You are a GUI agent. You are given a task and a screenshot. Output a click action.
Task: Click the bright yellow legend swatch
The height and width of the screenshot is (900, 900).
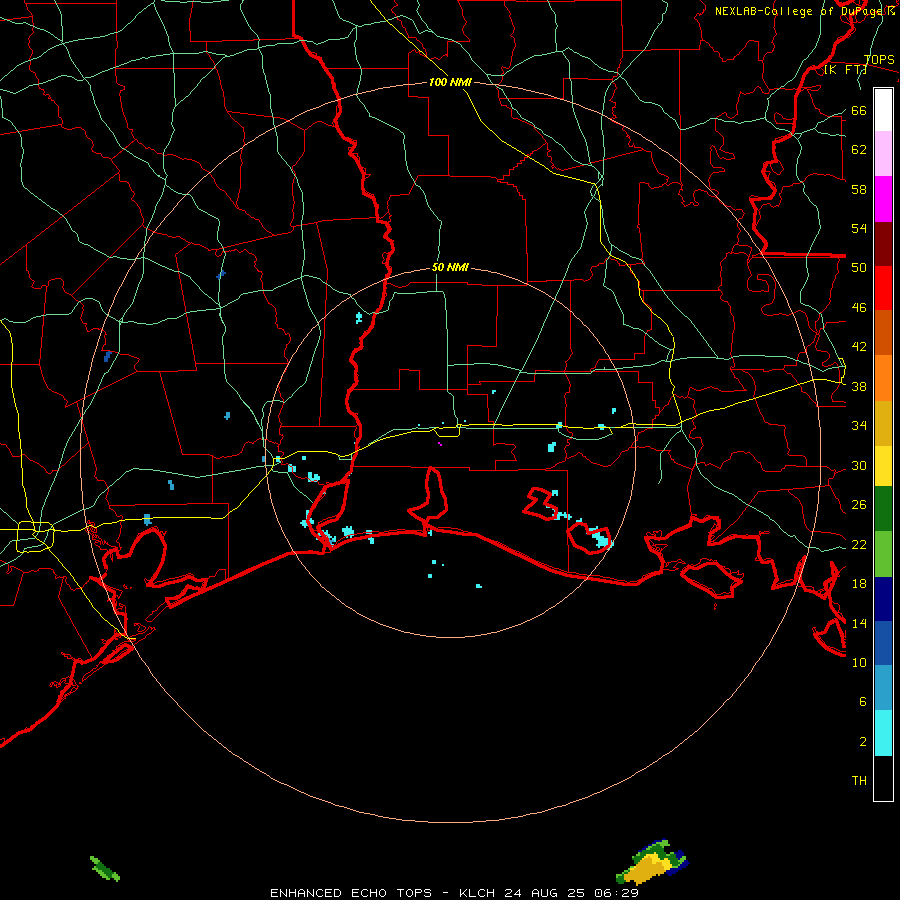click(883, 466)
